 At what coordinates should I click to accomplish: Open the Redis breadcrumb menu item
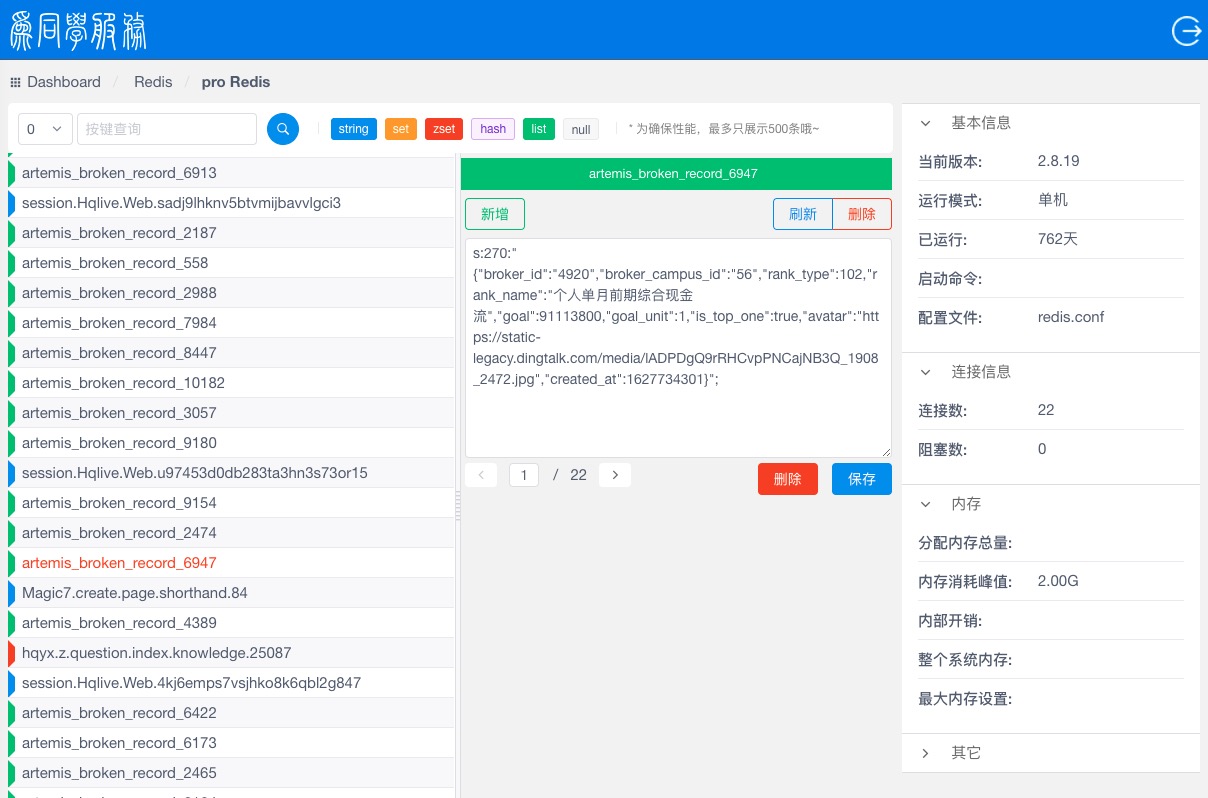(x=153, y=81)
